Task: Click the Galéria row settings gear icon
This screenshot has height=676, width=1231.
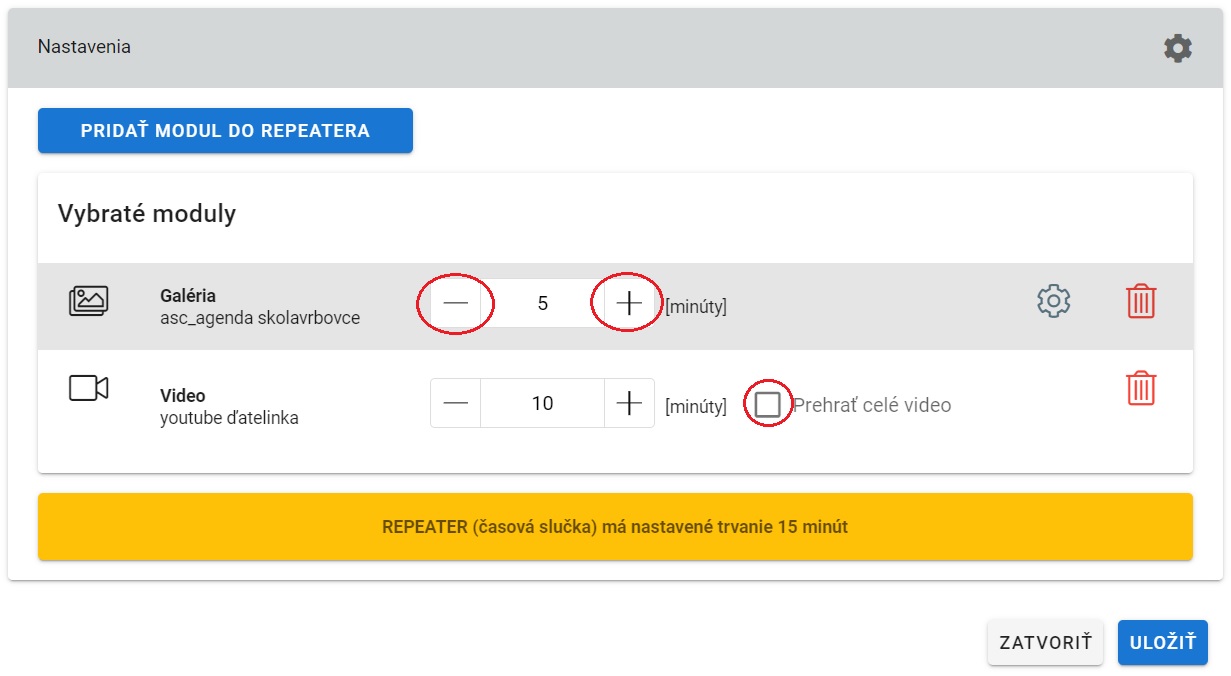Action: click(1053, 301)
